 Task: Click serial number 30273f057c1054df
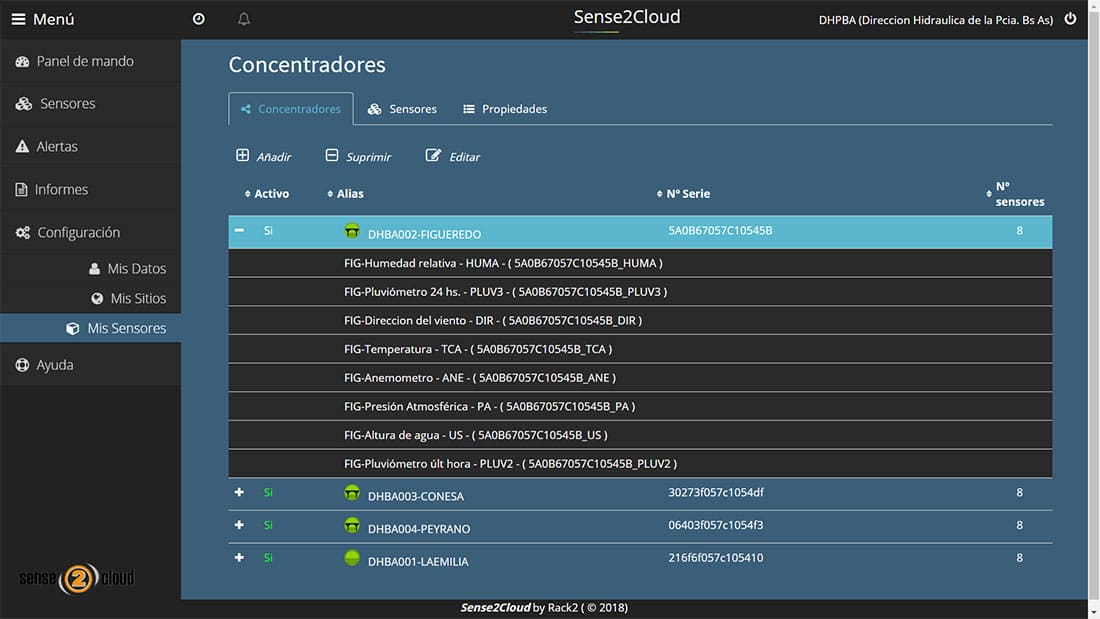(716, 493)
